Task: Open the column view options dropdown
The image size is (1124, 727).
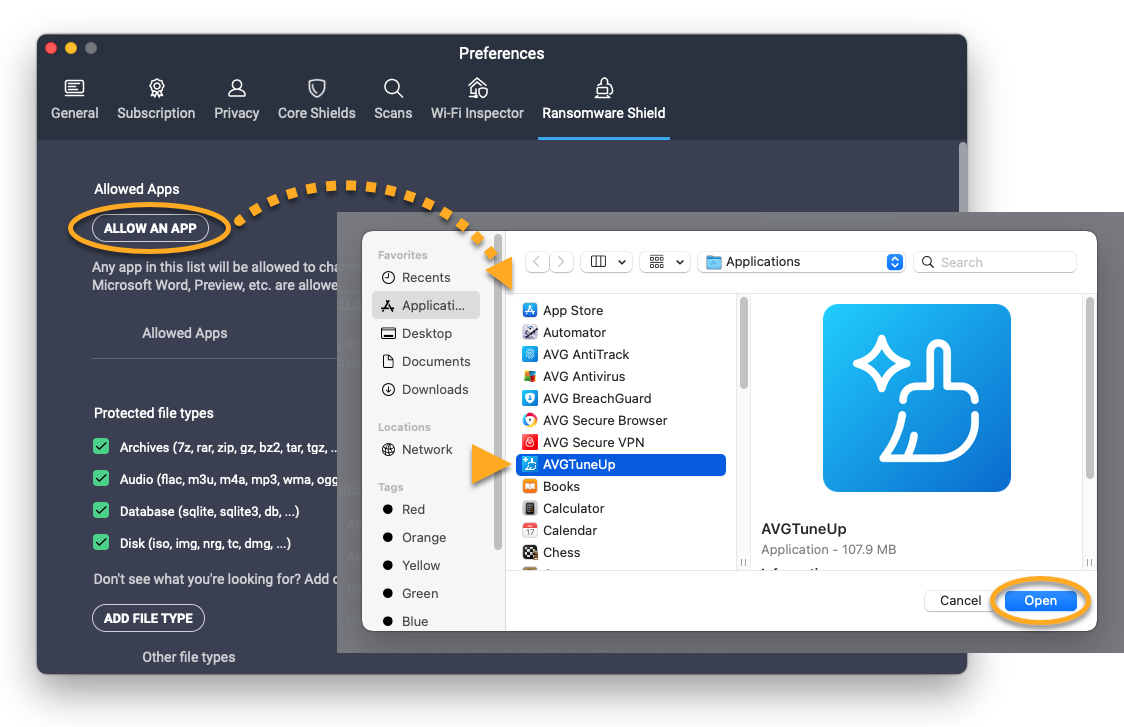Action: (x=608, y=262)
